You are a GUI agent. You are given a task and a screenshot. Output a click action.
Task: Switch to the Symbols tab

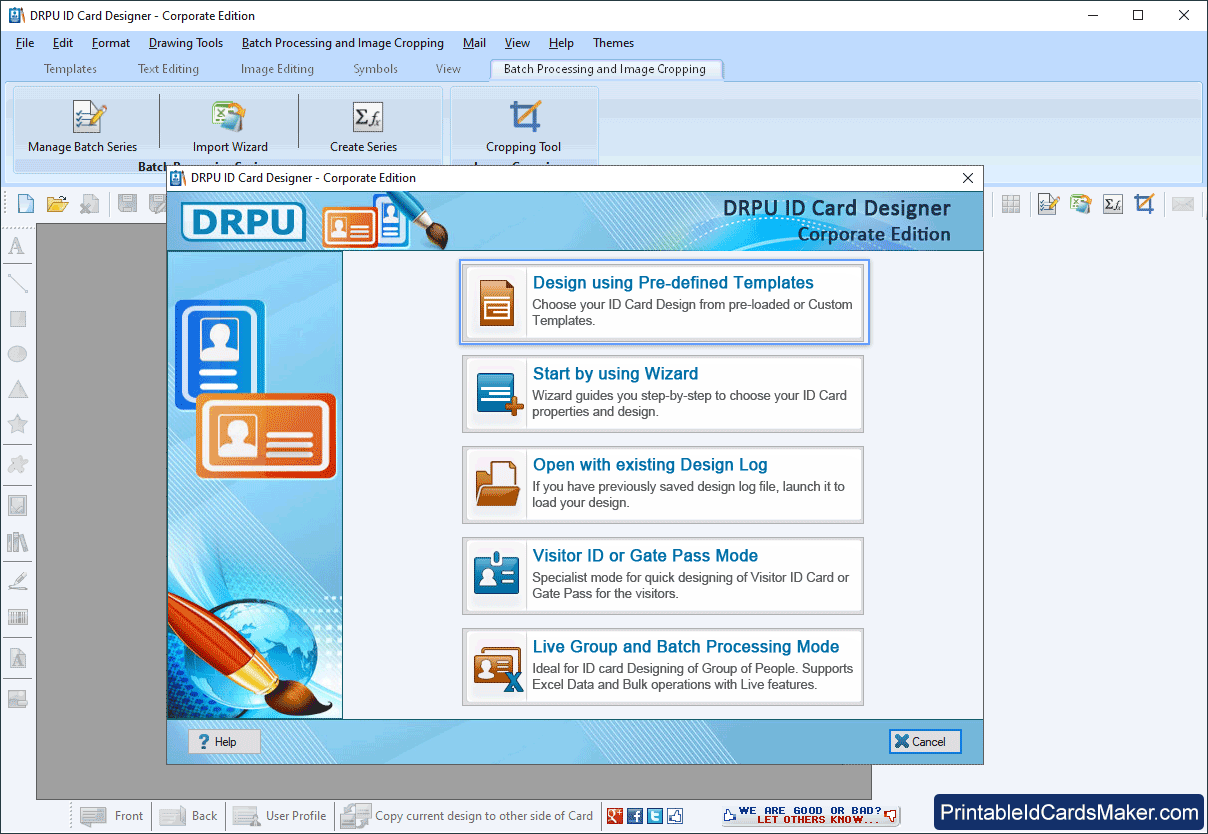[376, 69]
